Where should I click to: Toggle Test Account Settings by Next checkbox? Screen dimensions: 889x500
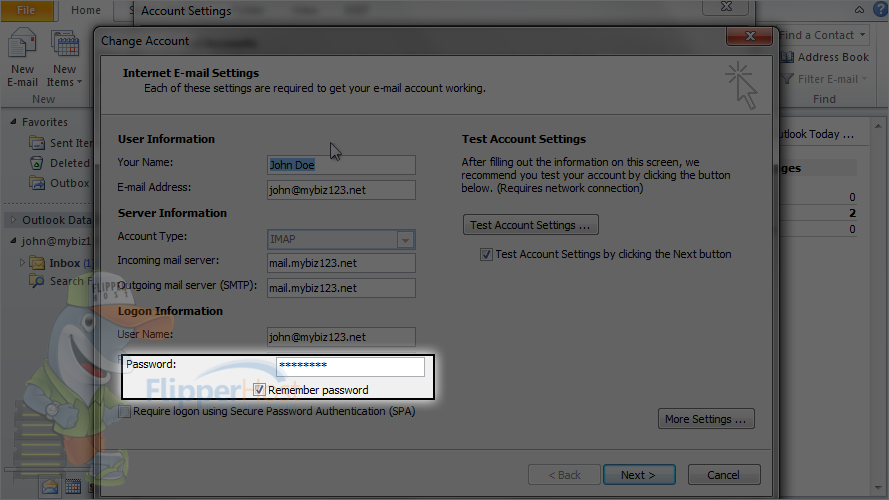pyautogui.click(x=486, y=255)
